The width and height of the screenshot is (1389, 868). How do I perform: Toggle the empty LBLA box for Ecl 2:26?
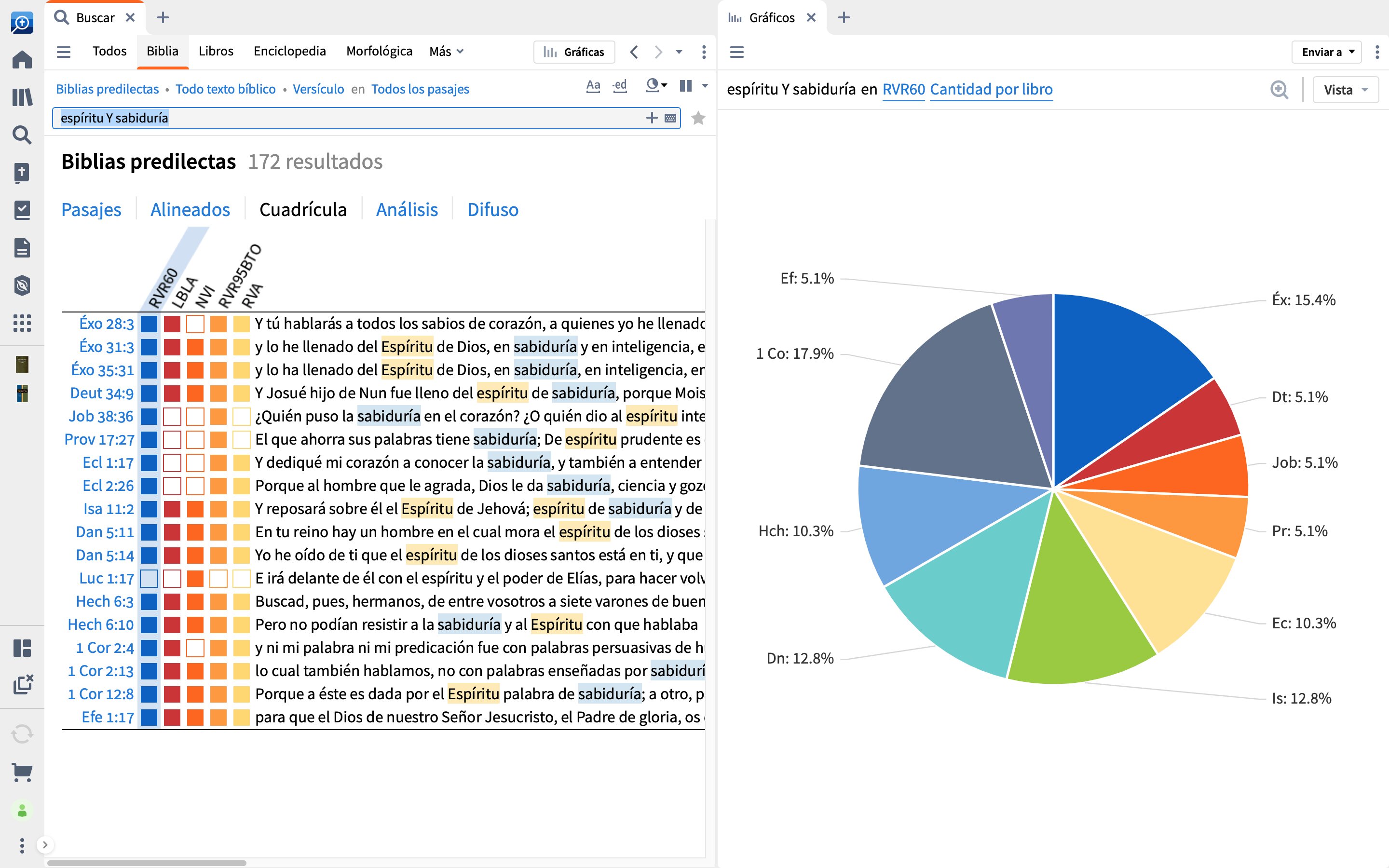172,486
